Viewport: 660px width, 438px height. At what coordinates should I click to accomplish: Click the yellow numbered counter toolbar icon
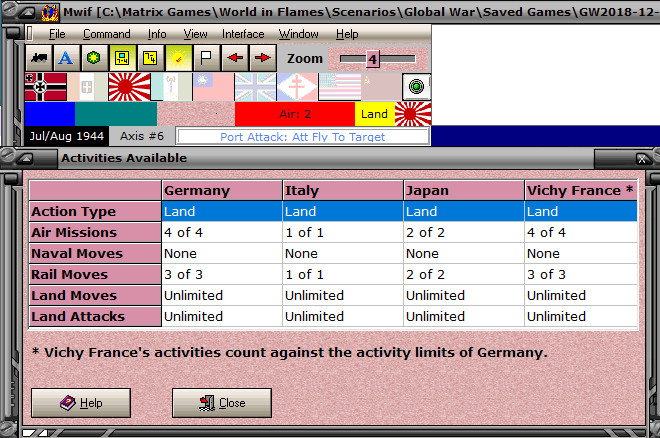(x=150, y=58)
